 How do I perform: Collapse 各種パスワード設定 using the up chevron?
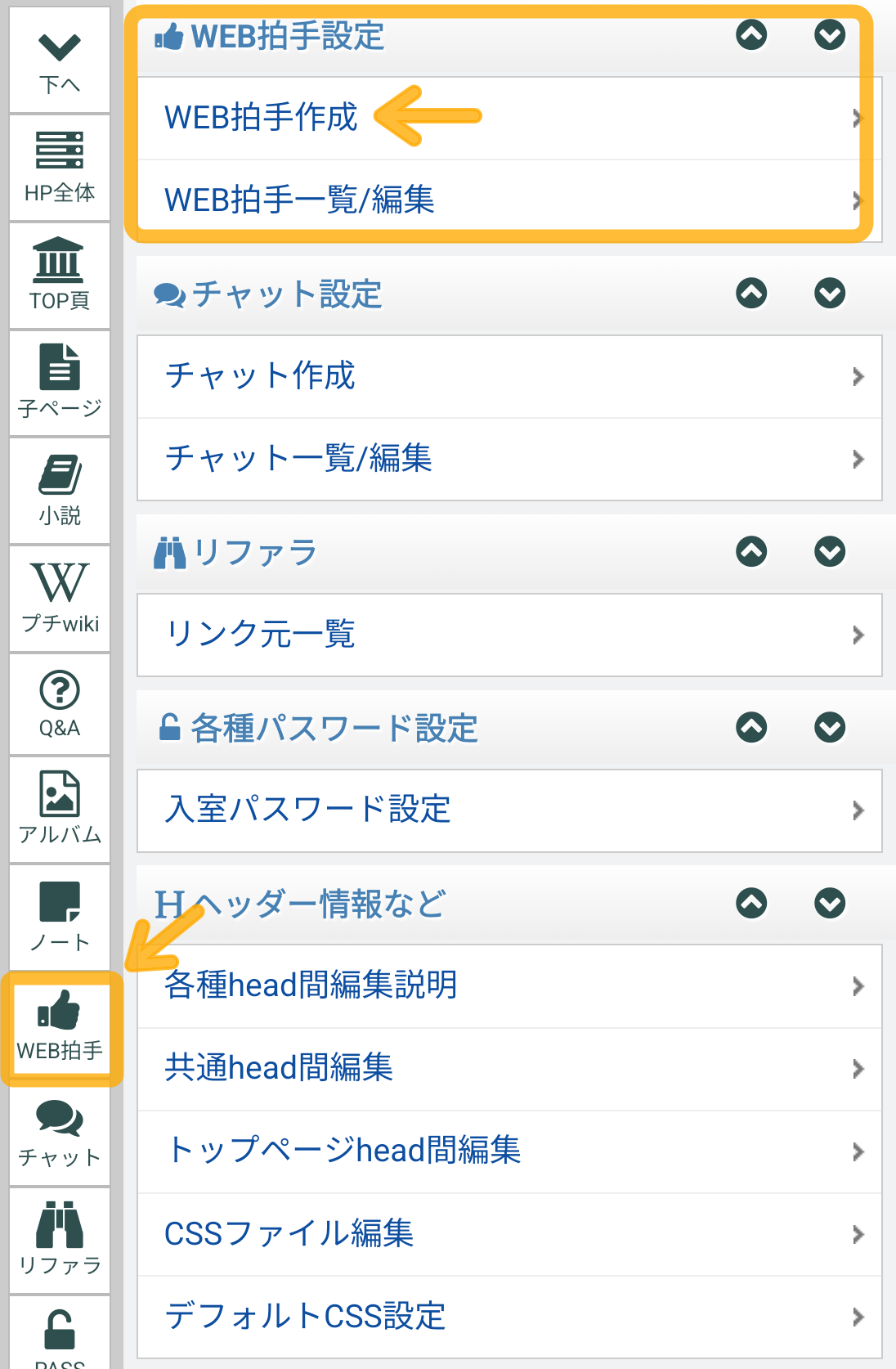coord(751,727)
